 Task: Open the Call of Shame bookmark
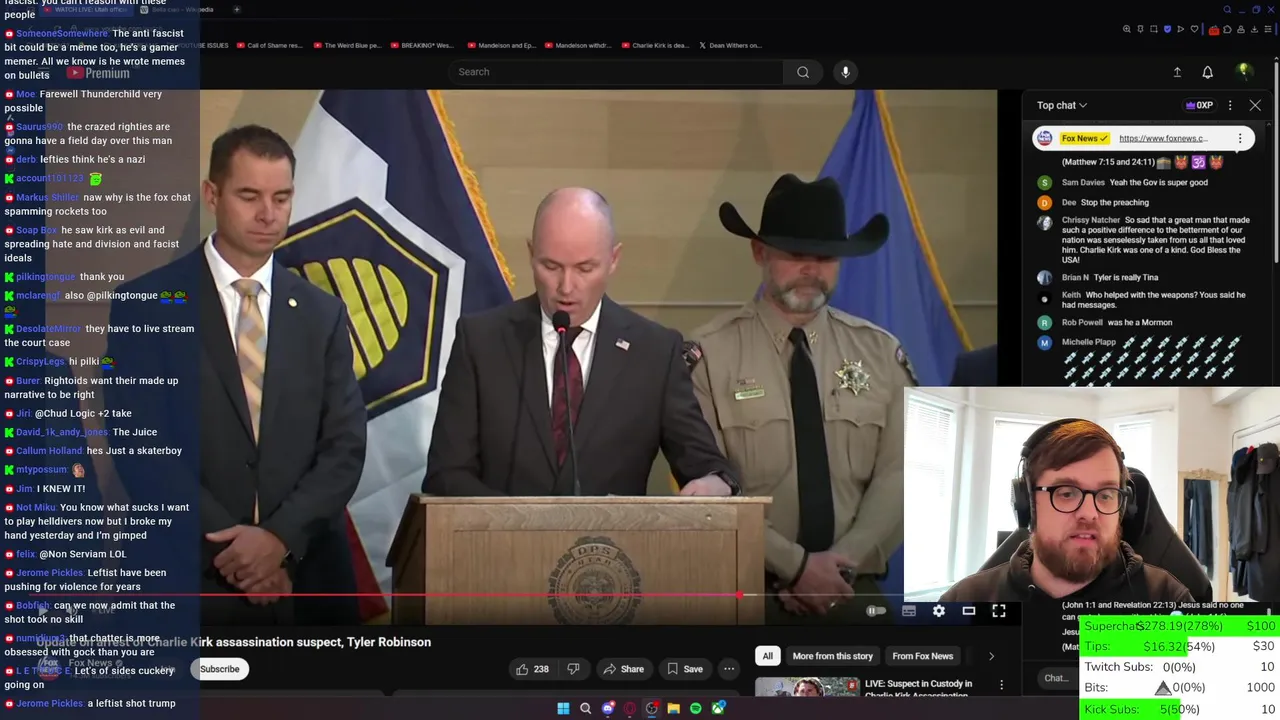pos(268,45)
